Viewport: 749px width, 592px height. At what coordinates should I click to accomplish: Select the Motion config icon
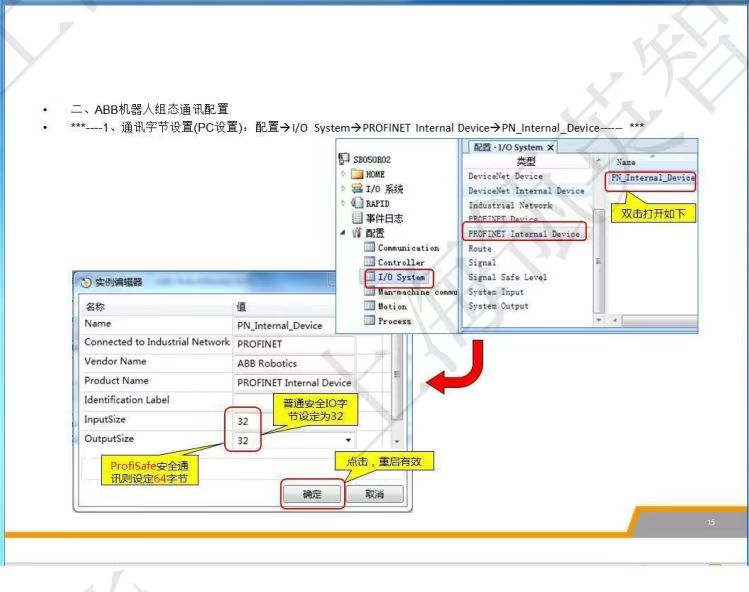coord(369,306)
